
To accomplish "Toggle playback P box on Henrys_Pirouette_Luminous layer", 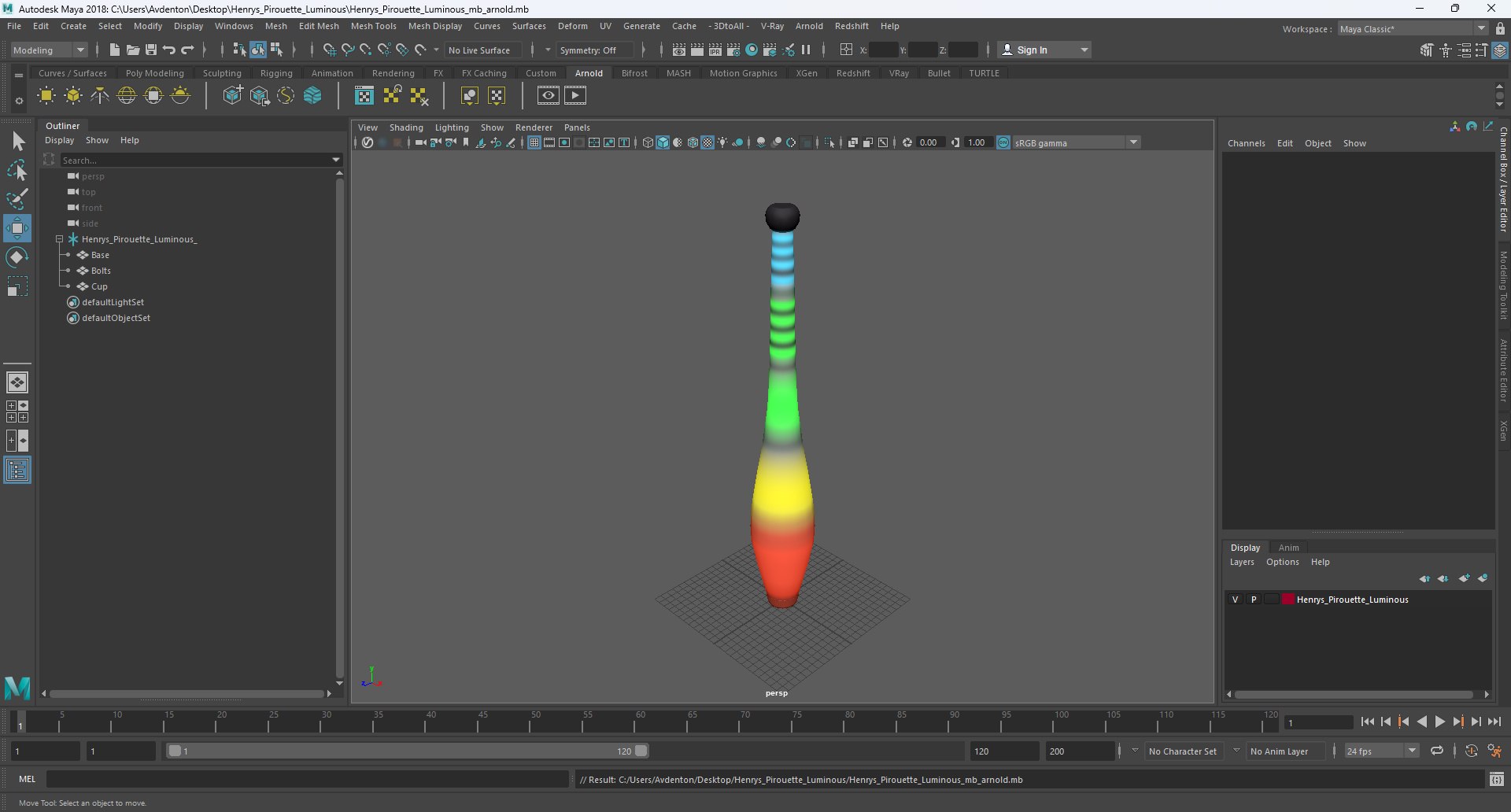I will (x=1254, y=600).
